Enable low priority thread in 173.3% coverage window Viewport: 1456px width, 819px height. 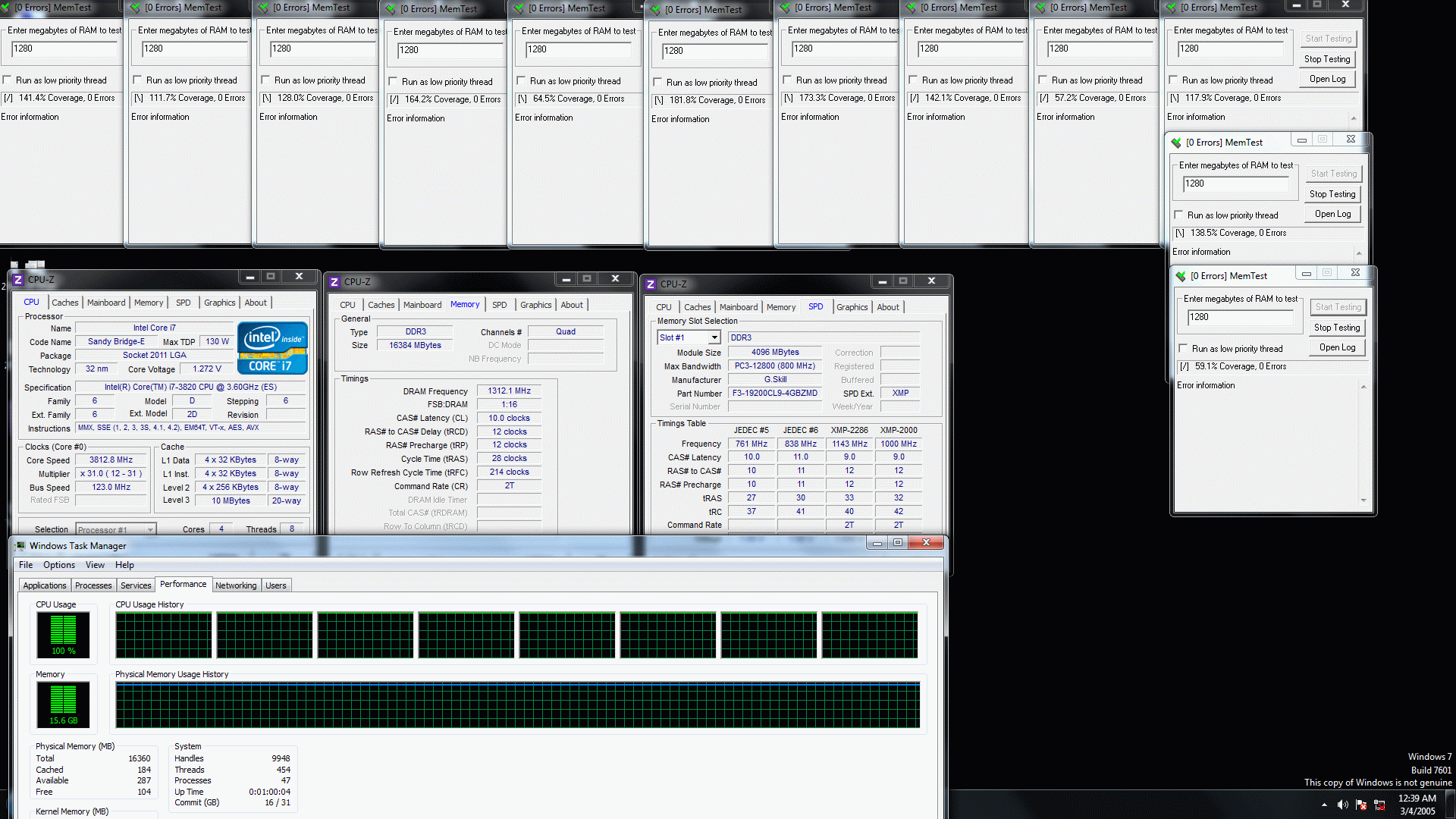(787, 80)
